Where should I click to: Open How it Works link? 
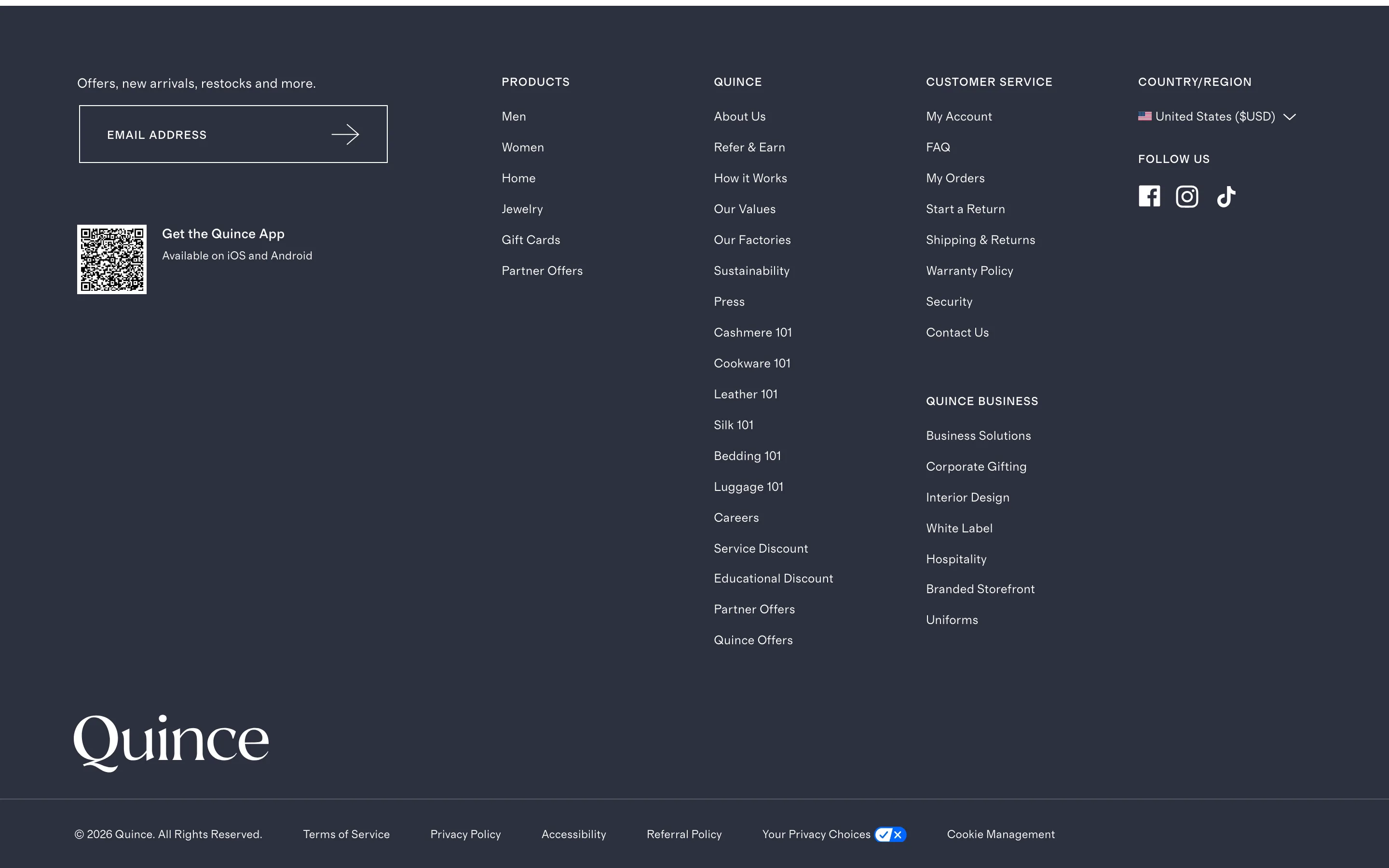750,178
